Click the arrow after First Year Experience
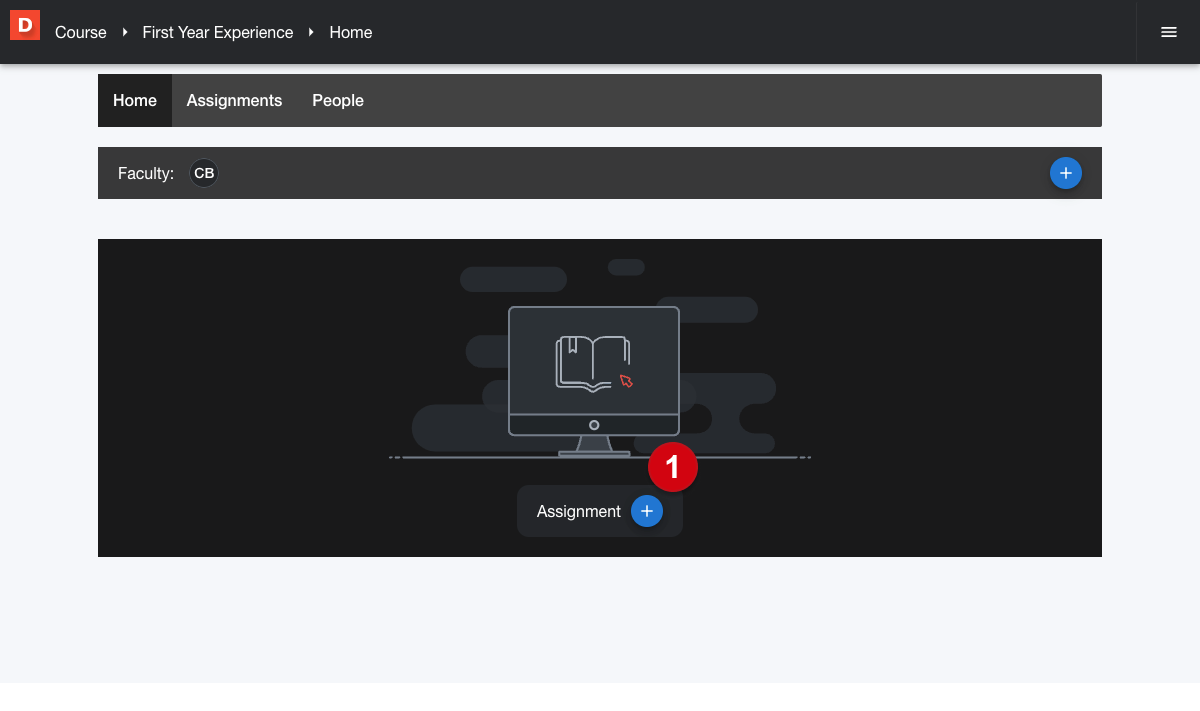Image resolution: width=1200 pixels, height=711 pixels. [x=311, y=32]
